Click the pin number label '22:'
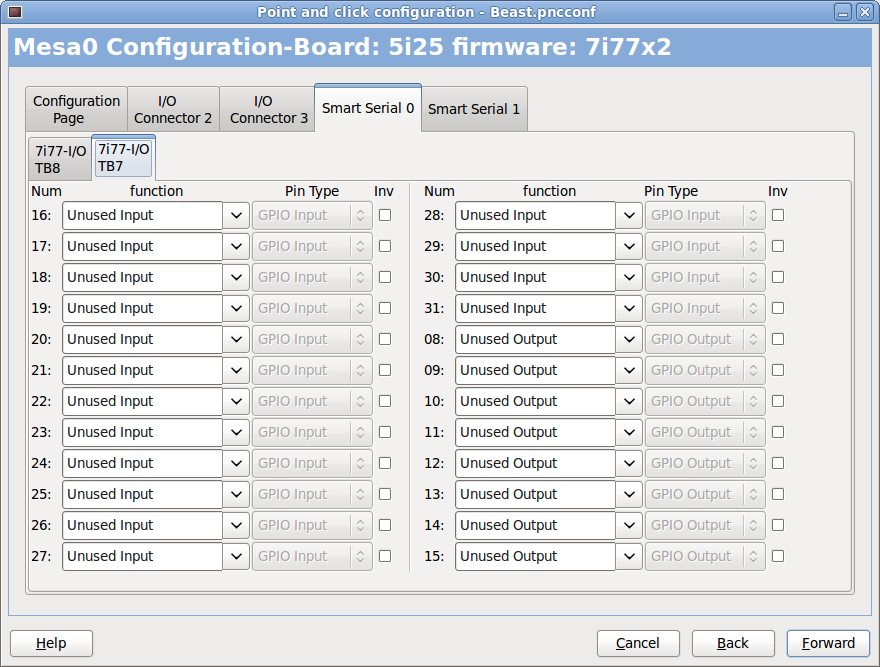Viewport: 880px width, 667px height. [41, 401]
